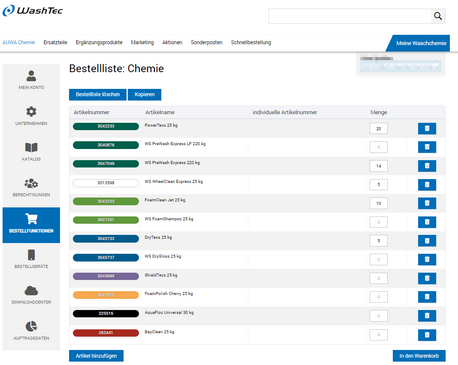Open Unternehmen via the gear icon
Viewport: 458px width, 365px height.
[31, 112]
